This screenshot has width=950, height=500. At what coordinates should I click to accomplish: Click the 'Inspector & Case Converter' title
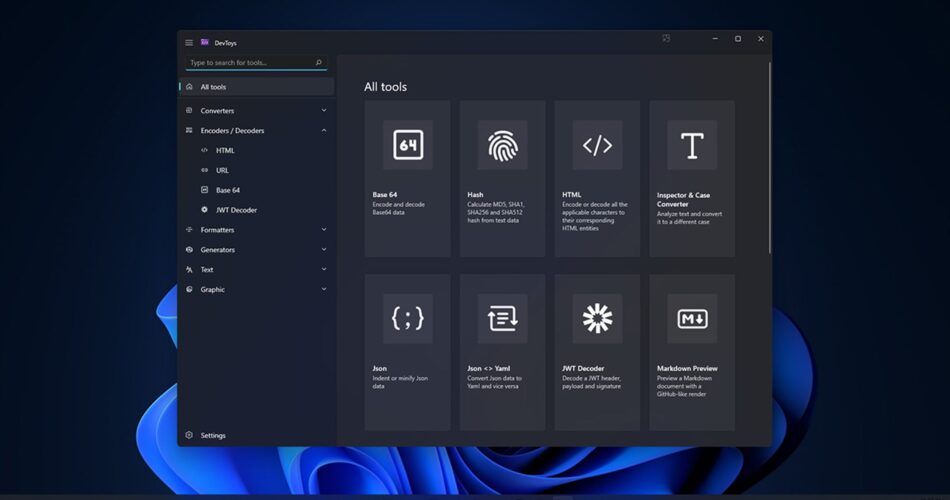(x=683, y=199)
